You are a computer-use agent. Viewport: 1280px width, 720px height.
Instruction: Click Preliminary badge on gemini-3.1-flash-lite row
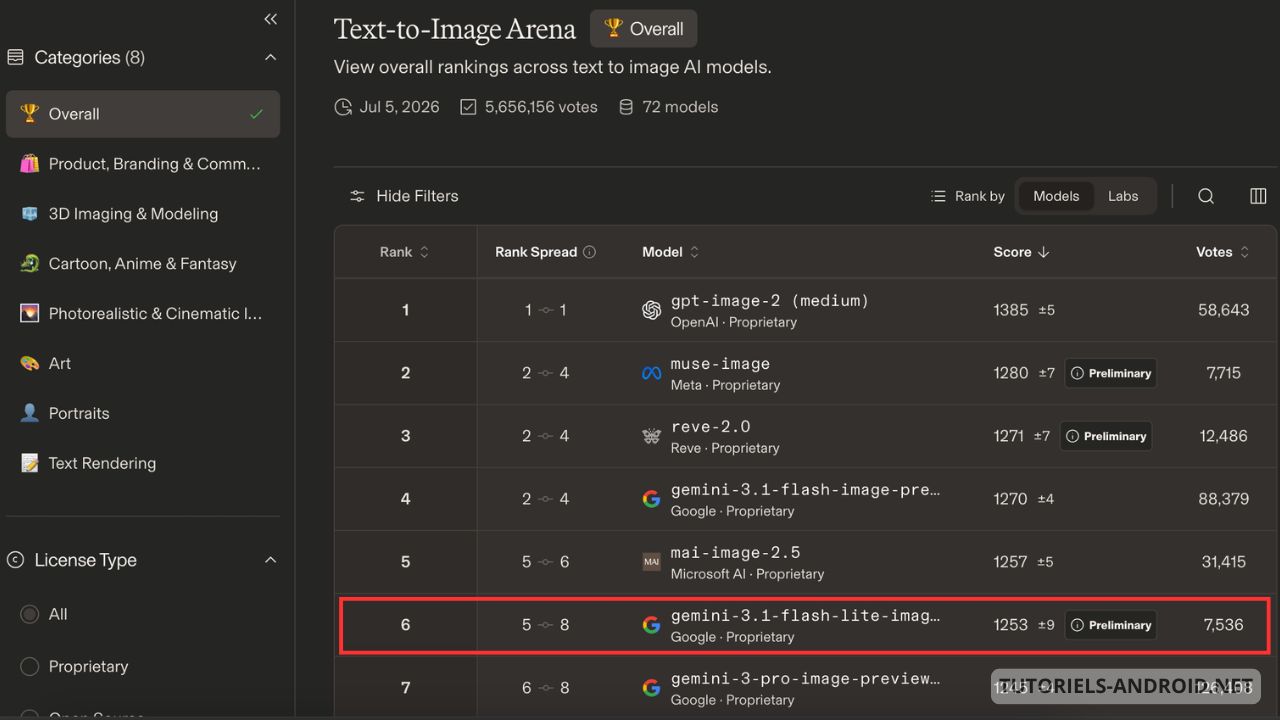click(1110, 625)
